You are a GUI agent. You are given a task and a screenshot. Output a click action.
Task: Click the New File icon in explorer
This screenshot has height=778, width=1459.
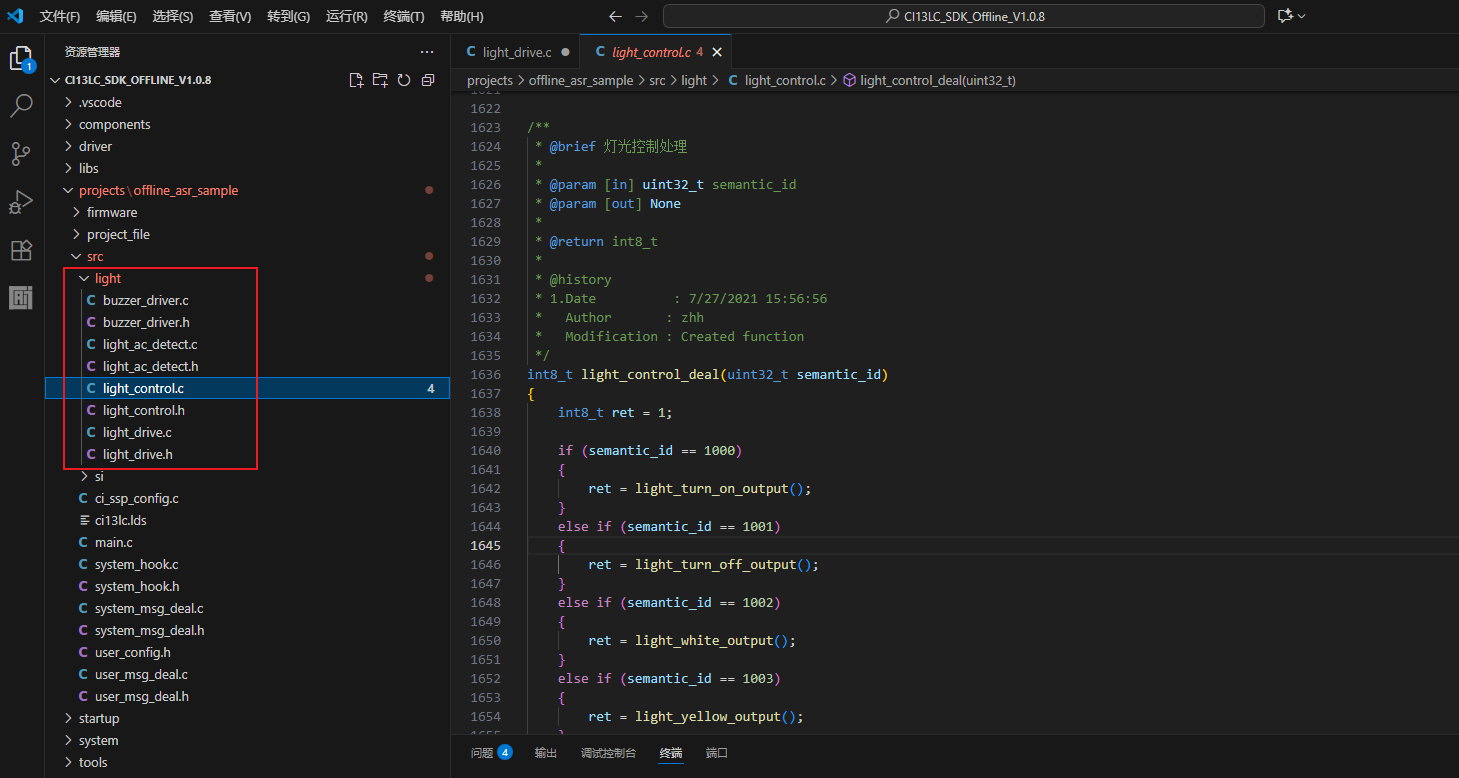click(356, 80)
